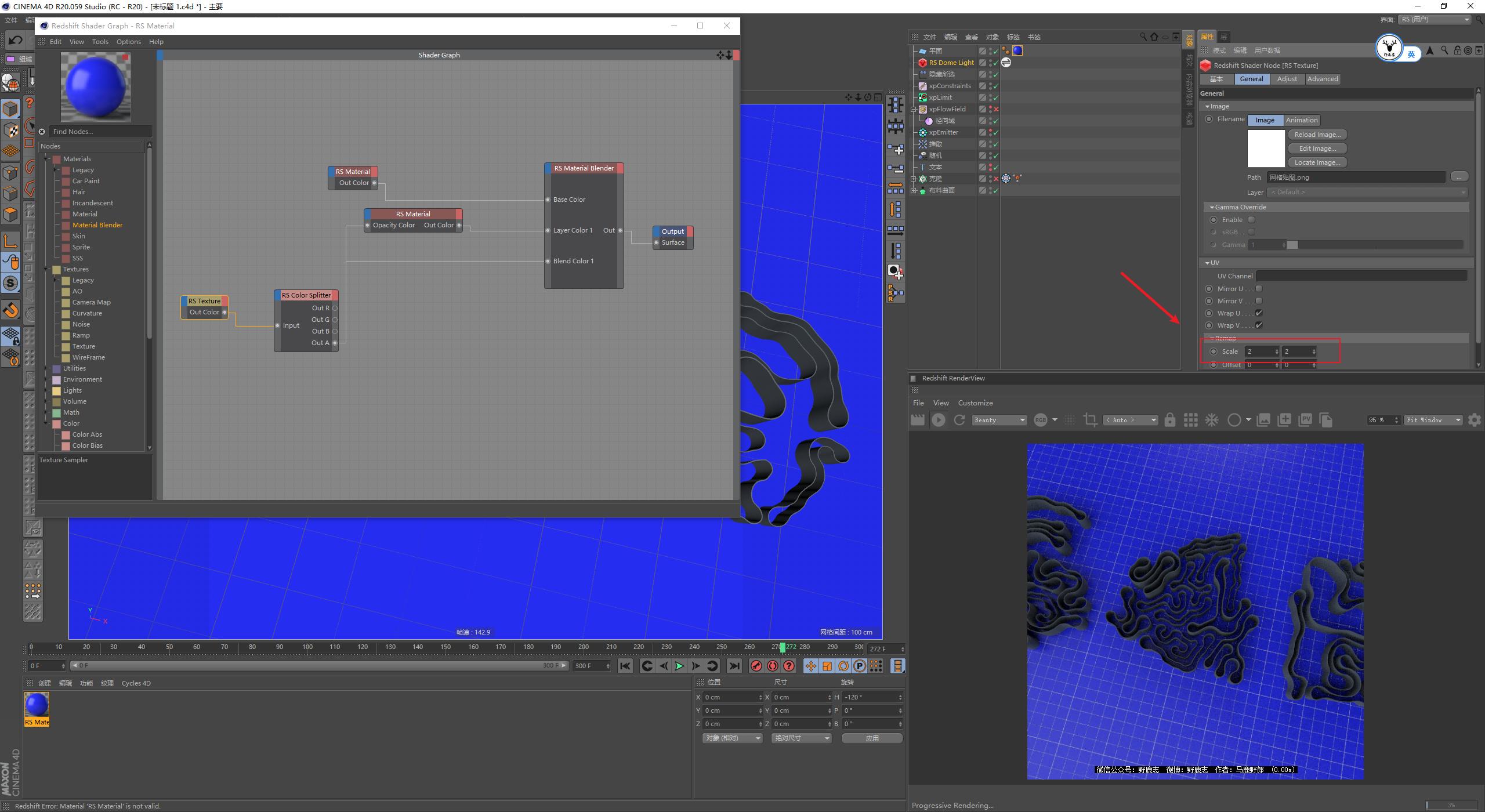Switch to the Adjust tab of the shader node
The width and height of the screenshot is (1485, 812).
tap(1287, 79)
